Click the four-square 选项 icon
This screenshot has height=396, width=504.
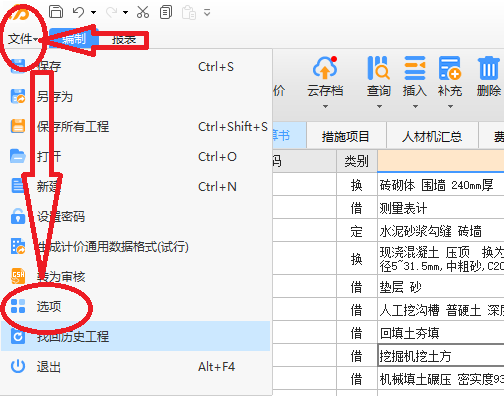point(18,306)
